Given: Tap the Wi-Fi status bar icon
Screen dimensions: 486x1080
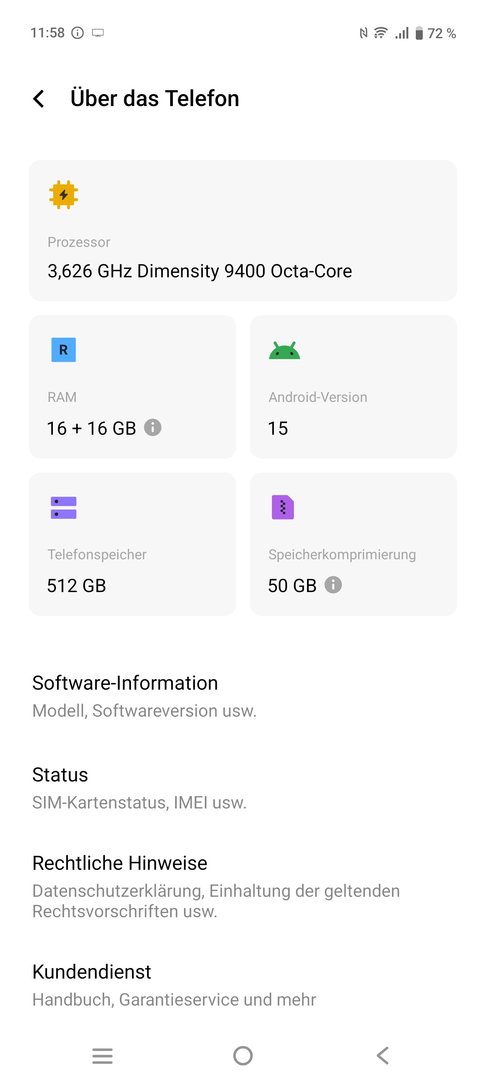Looking at the screenshot, I should (x=380, y=33).
